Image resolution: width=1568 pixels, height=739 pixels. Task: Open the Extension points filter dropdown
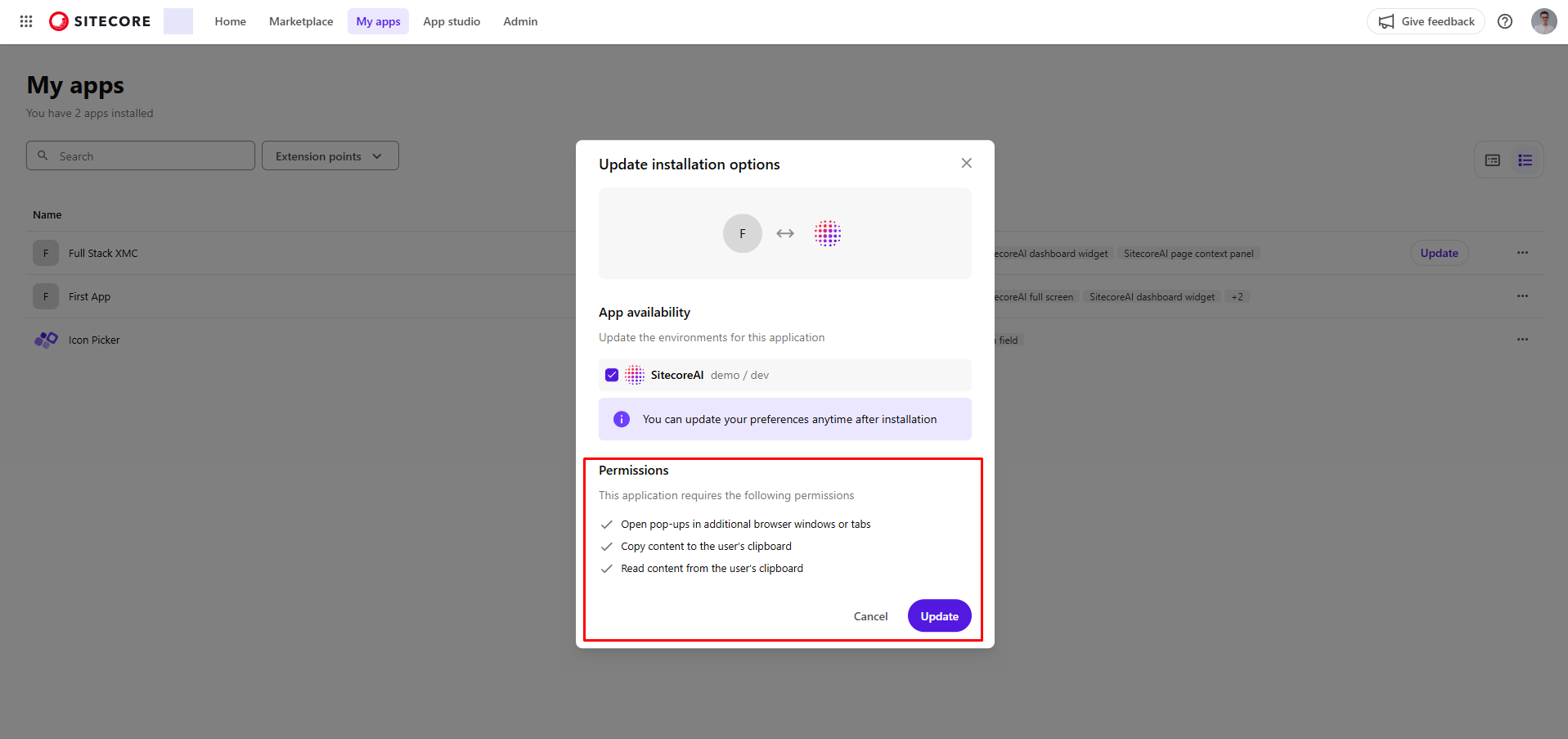click(330, 155)
